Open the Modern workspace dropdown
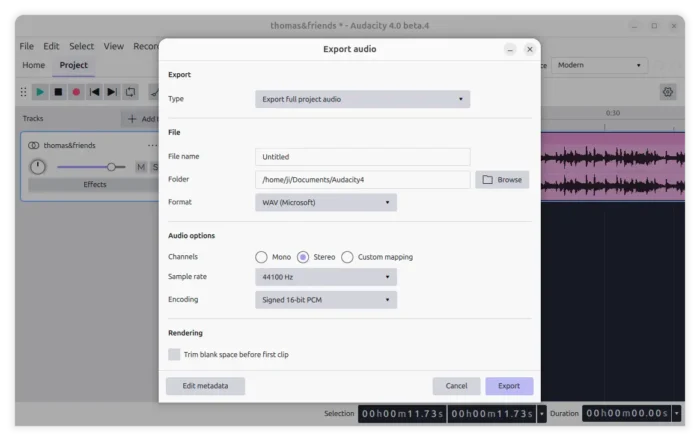The height and width of the screenshot is (441, 700). coord(599,65)
